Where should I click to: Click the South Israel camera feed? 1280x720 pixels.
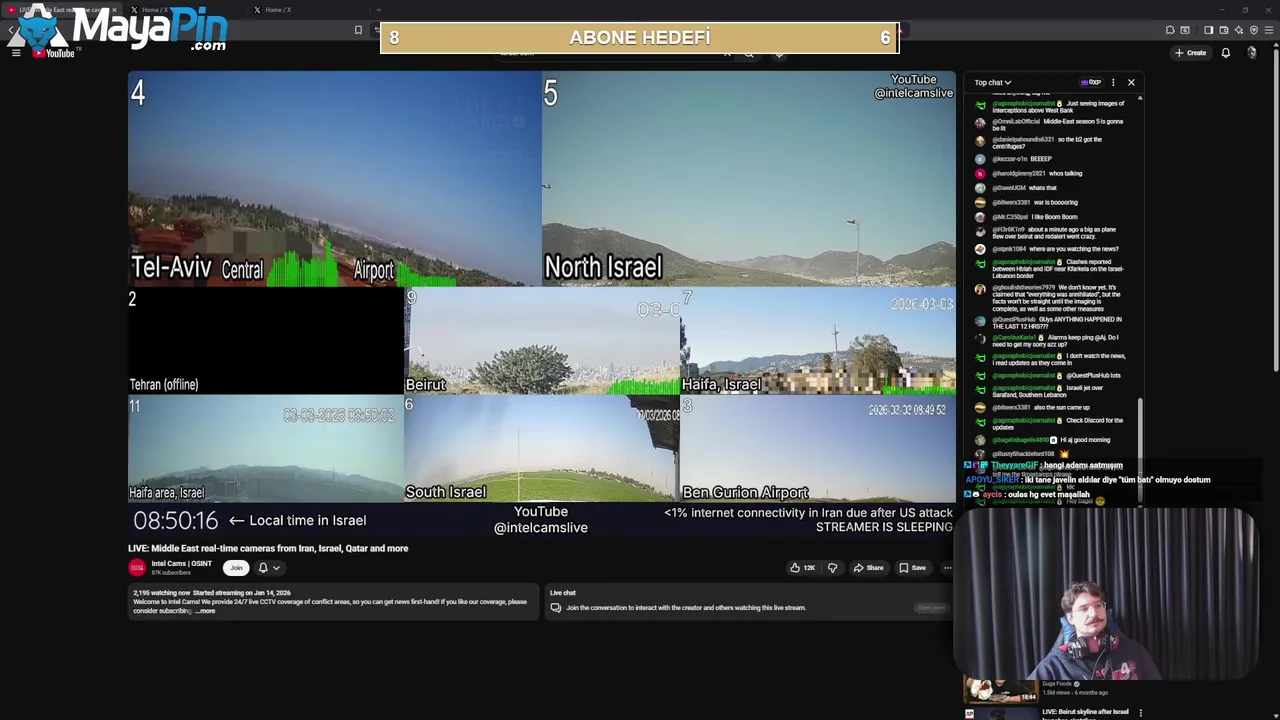coord(542,449)
